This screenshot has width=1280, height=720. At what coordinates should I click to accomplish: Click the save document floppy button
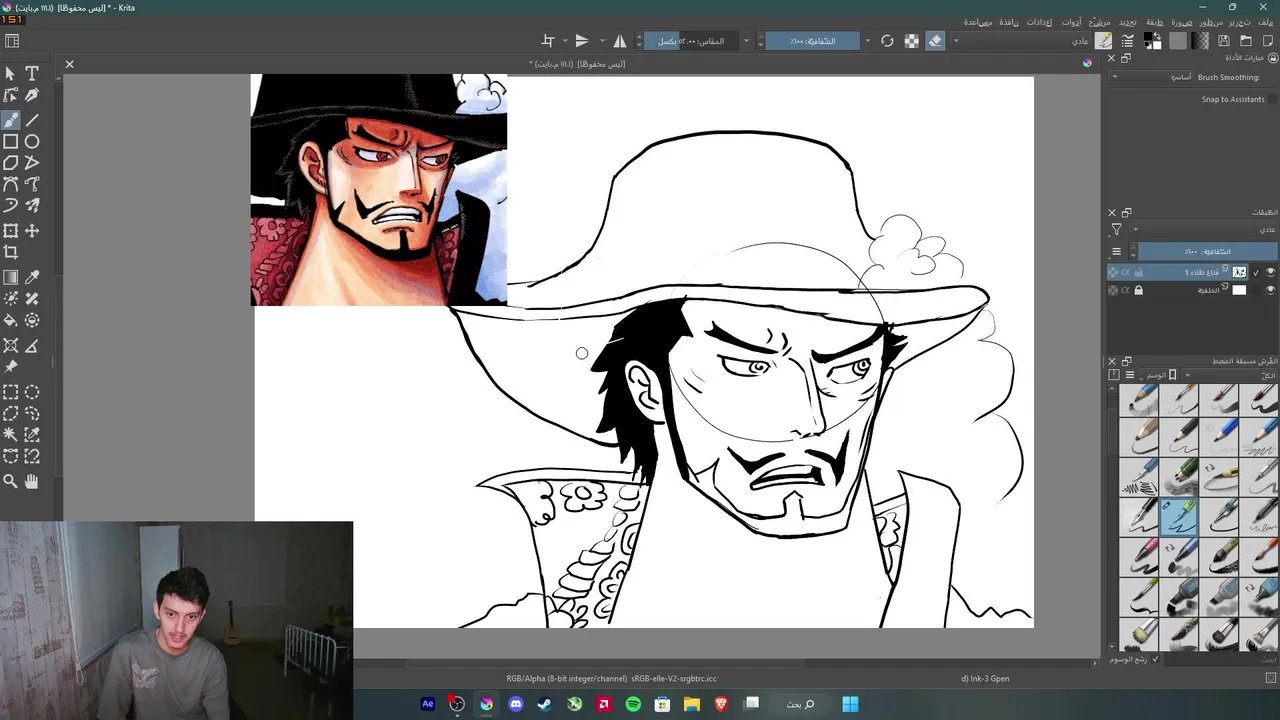tap(1224, 41)
